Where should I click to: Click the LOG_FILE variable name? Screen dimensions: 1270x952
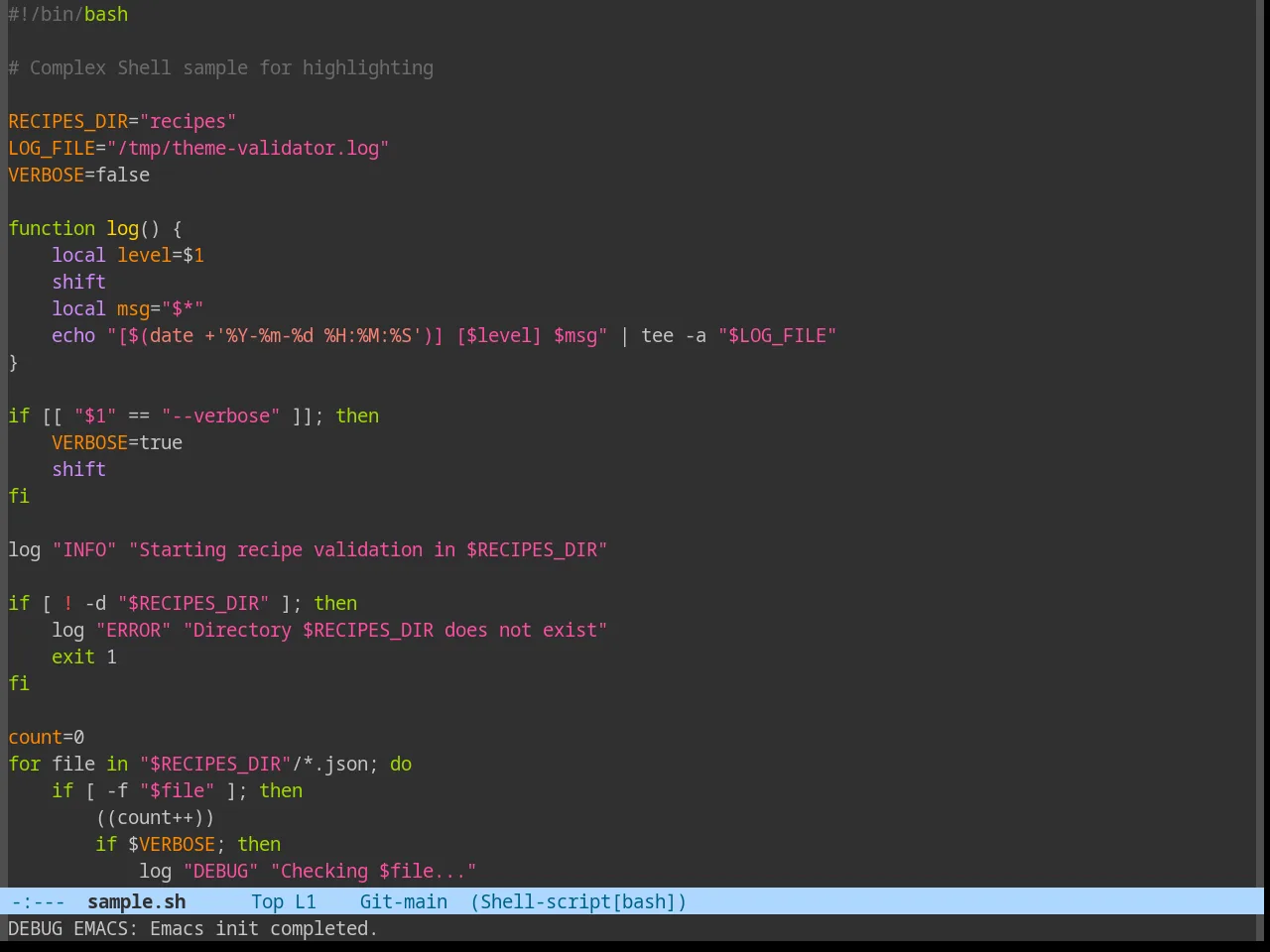pos(52,148)
